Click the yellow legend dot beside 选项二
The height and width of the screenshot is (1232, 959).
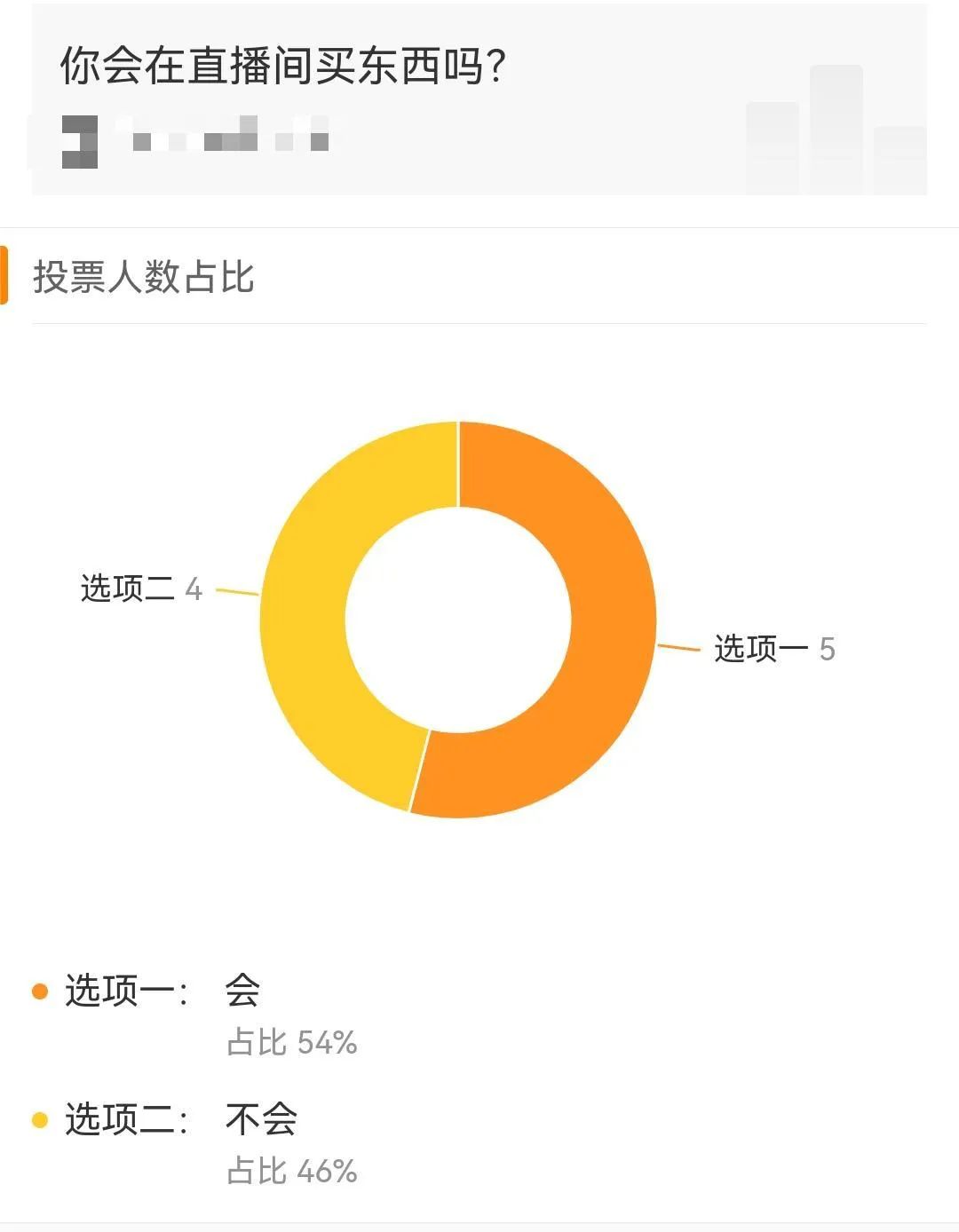pos(37,1120)
